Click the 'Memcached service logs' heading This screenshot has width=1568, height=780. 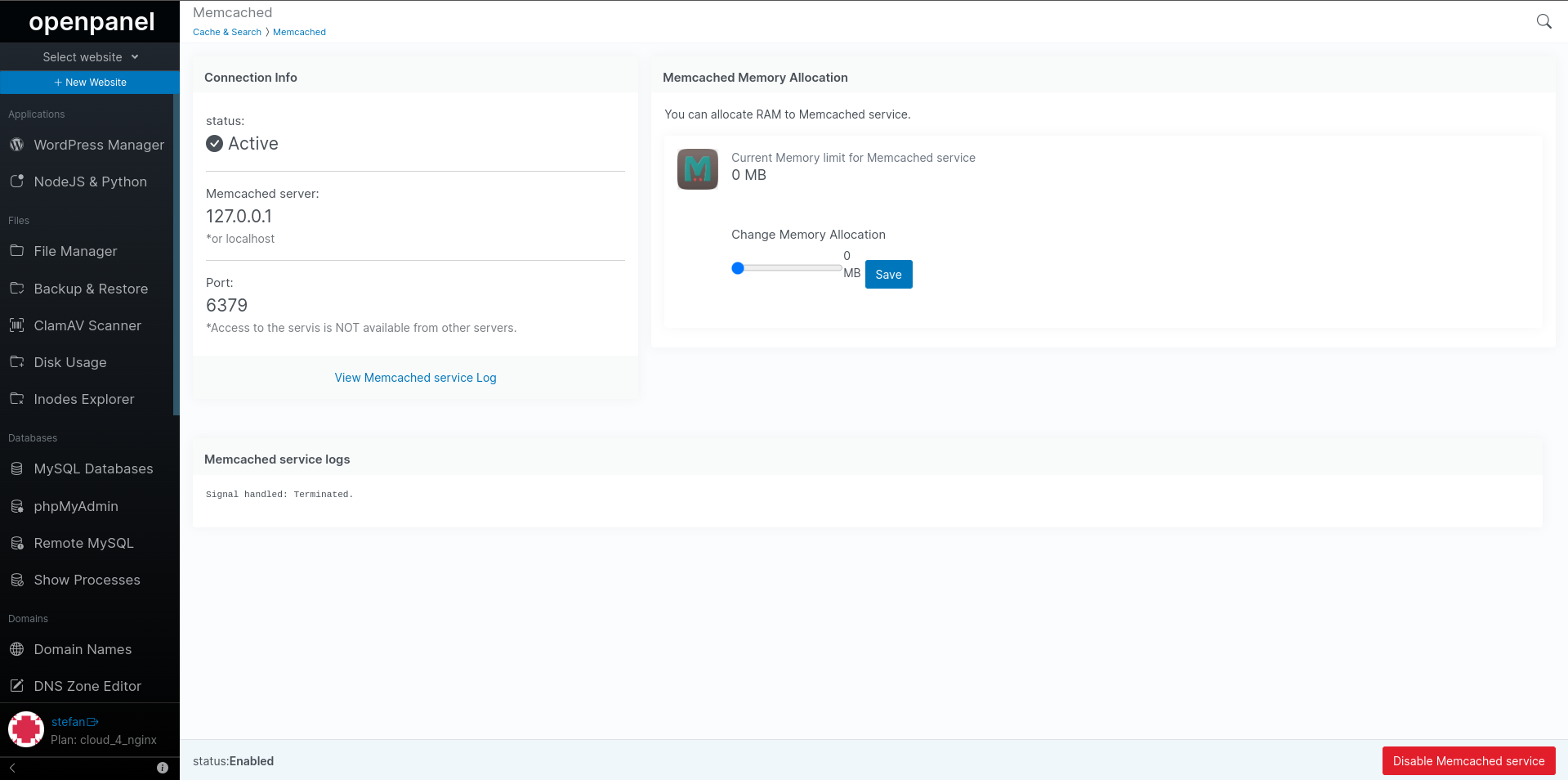coord(277,459)
